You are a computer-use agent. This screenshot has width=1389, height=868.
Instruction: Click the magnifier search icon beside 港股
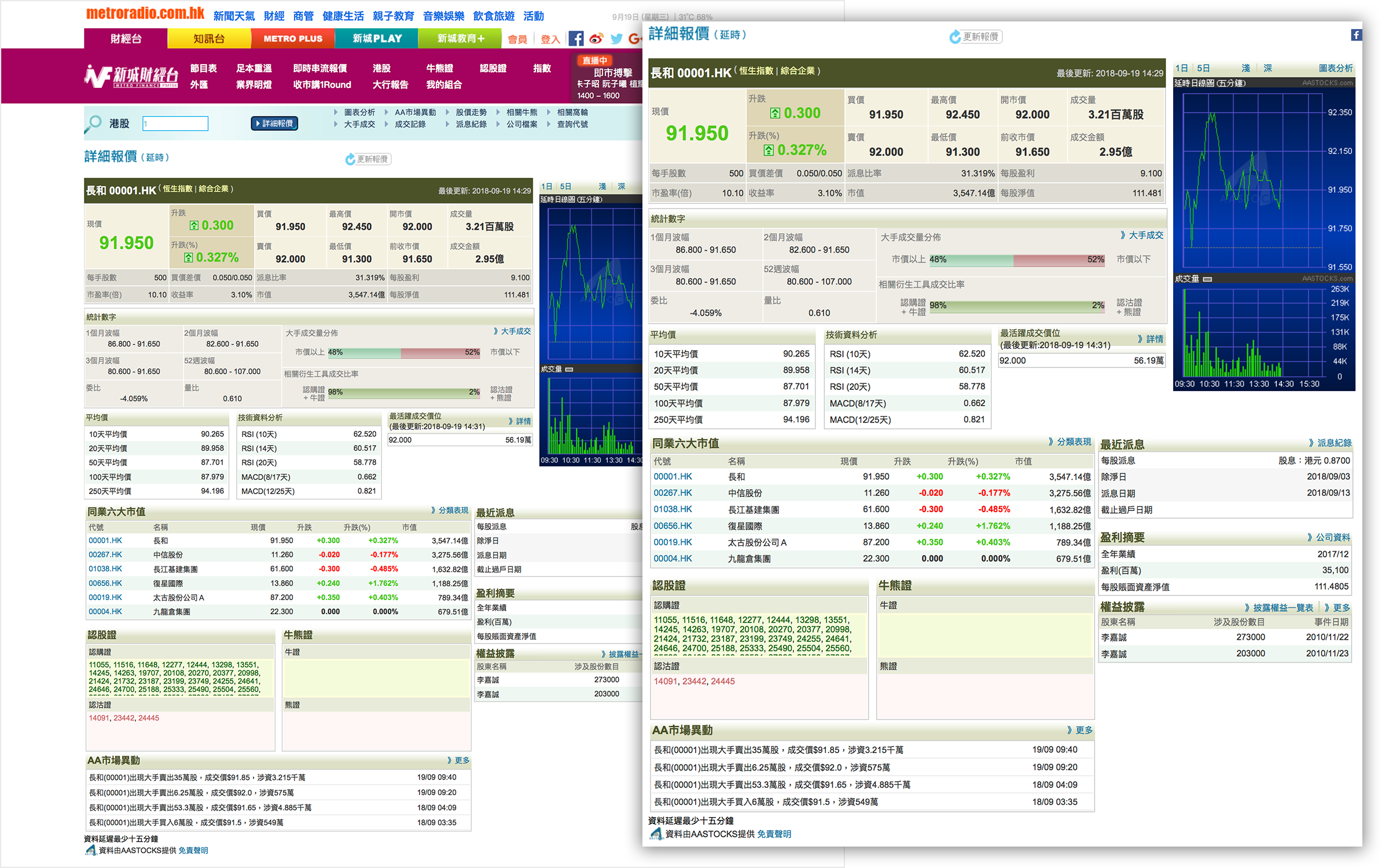(x=93, y=123)
